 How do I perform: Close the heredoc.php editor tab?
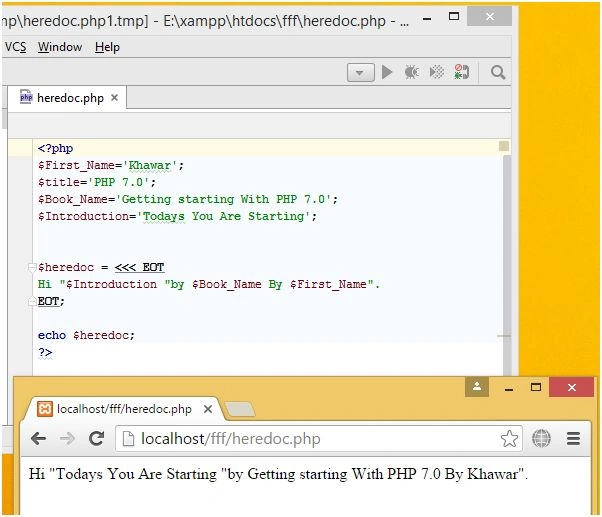[114, 98]
